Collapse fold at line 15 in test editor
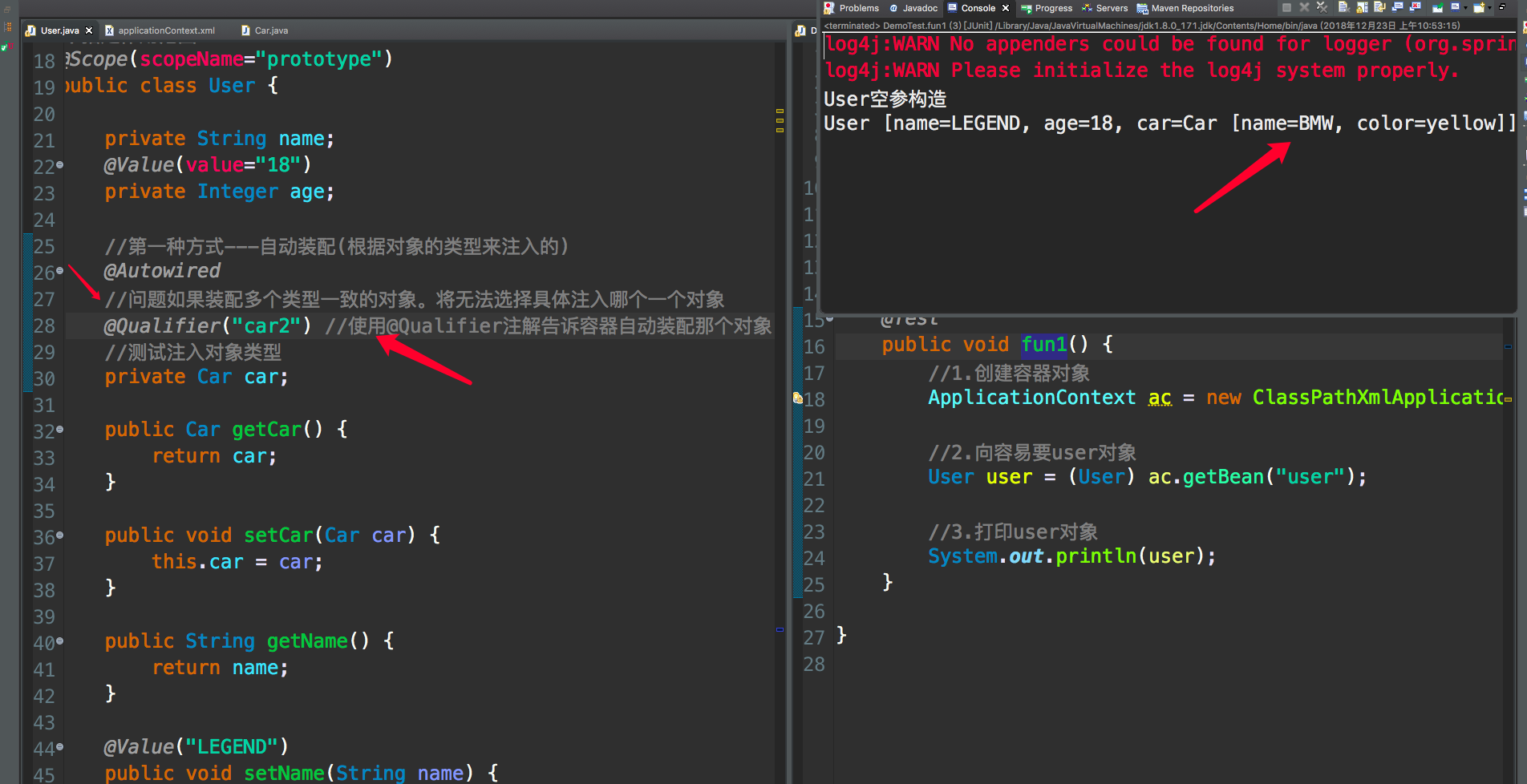The image size is (1527, 784). coord(829,318)
